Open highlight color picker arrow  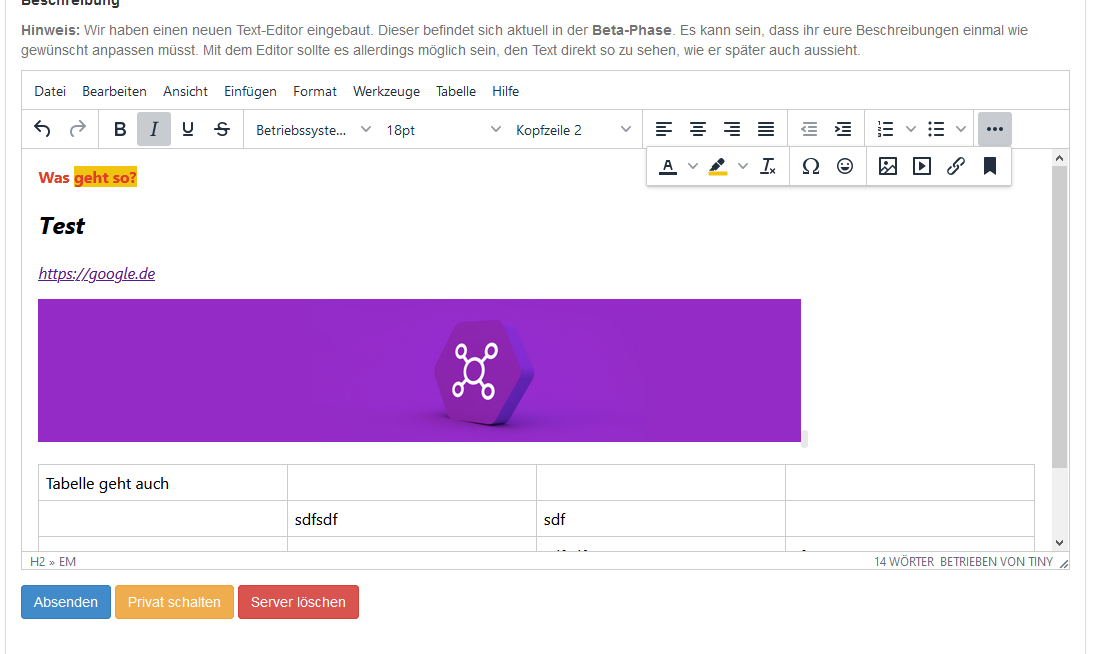point(743,167)
